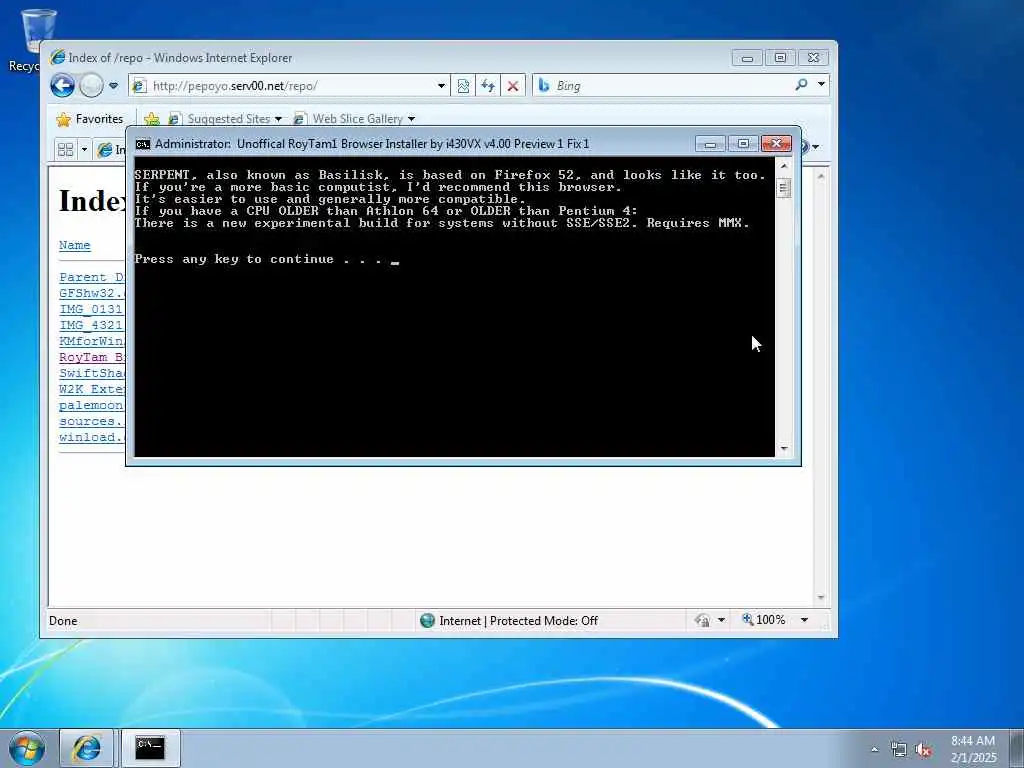The width and height of the screenshot is (1024, 768).
Task: Click the address bar URL field
Action: (283, 86)
